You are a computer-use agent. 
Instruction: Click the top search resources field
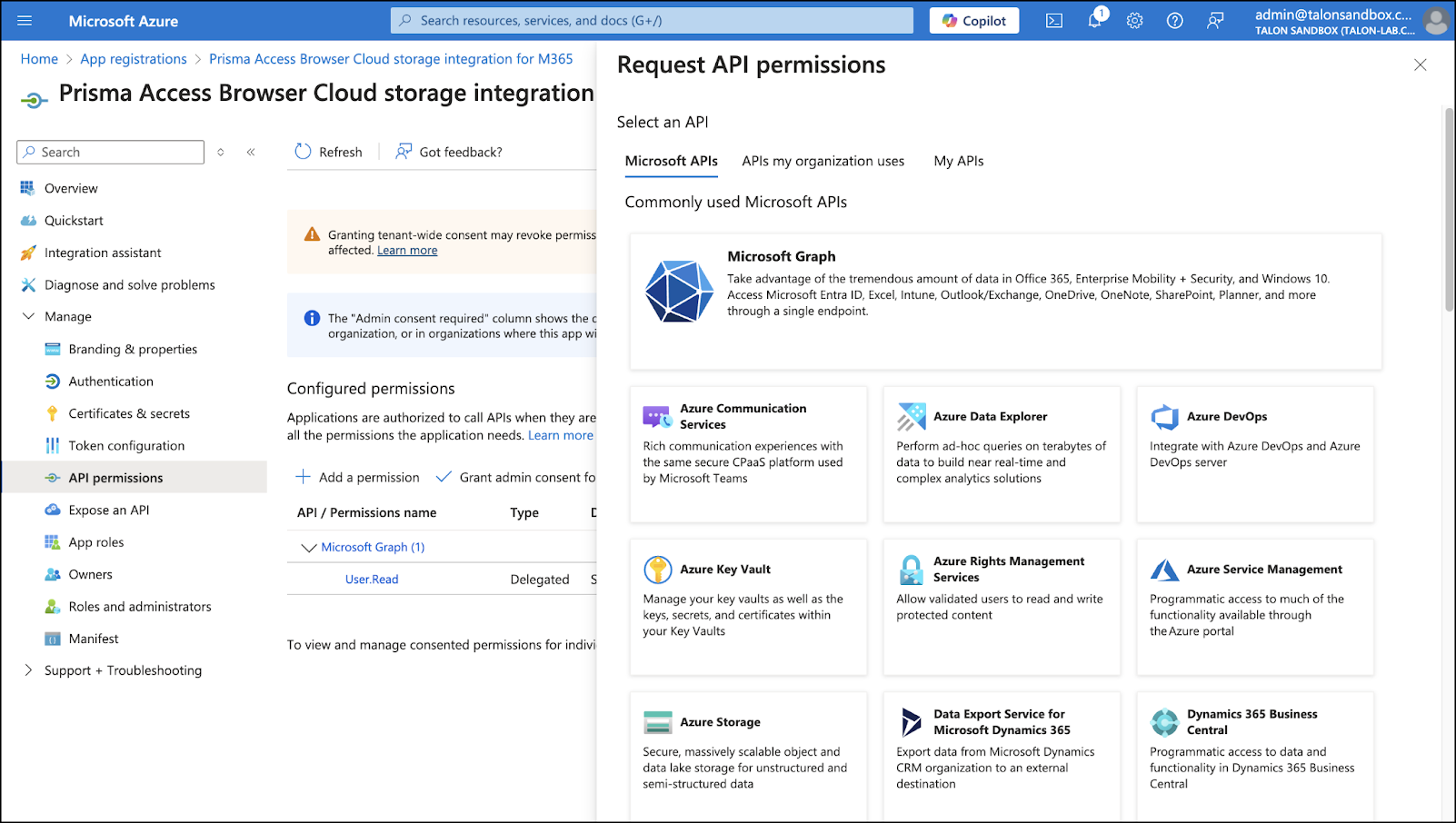tap(652, 21)
